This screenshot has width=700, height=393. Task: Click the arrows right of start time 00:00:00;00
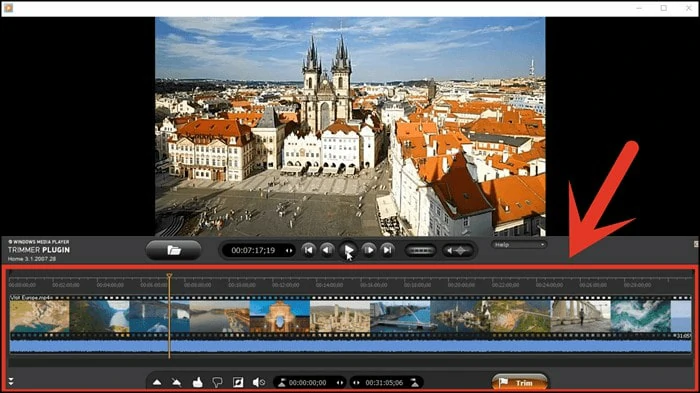click(340, 383)
